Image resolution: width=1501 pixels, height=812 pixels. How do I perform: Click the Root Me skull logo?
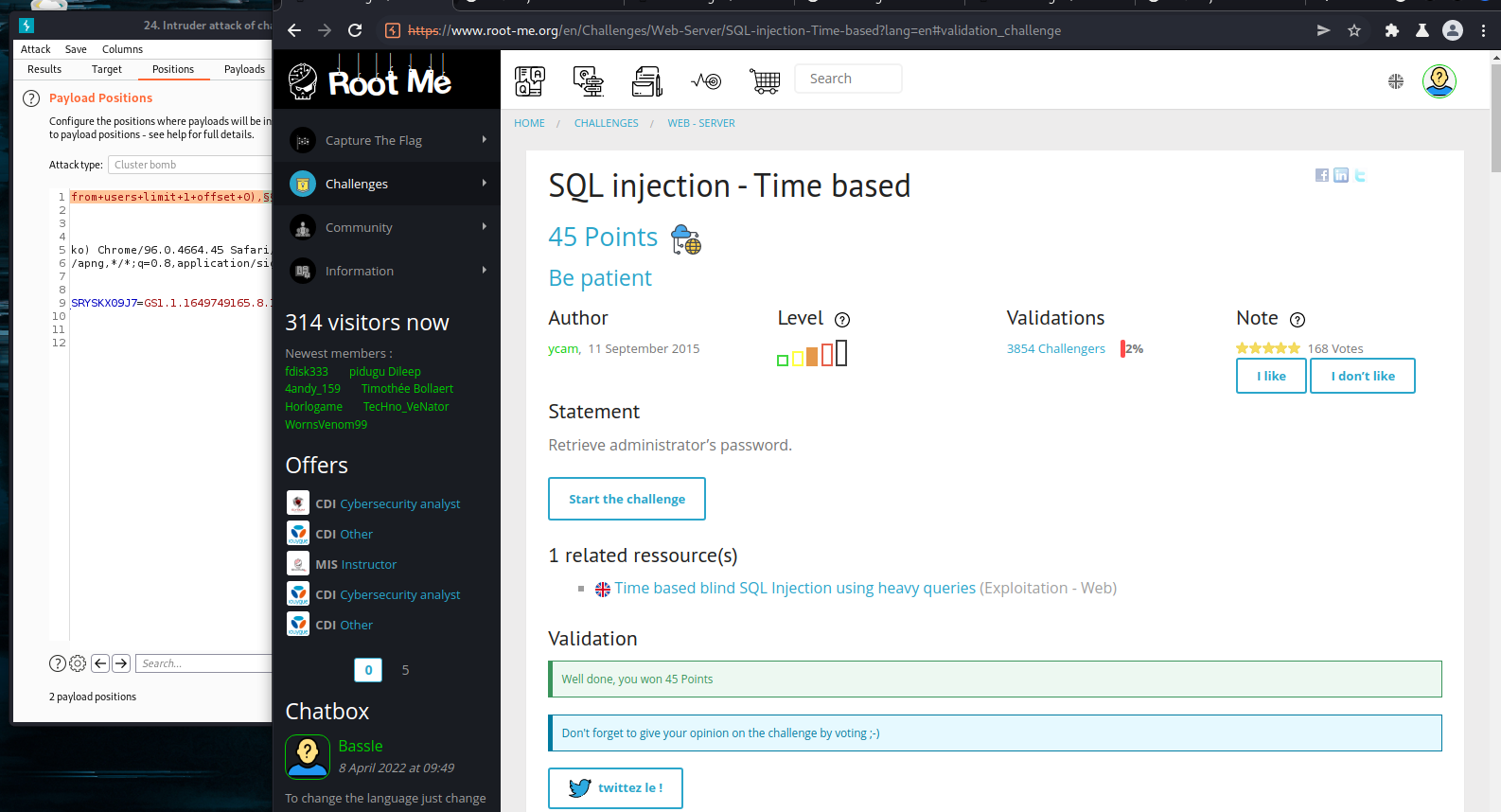303,81
